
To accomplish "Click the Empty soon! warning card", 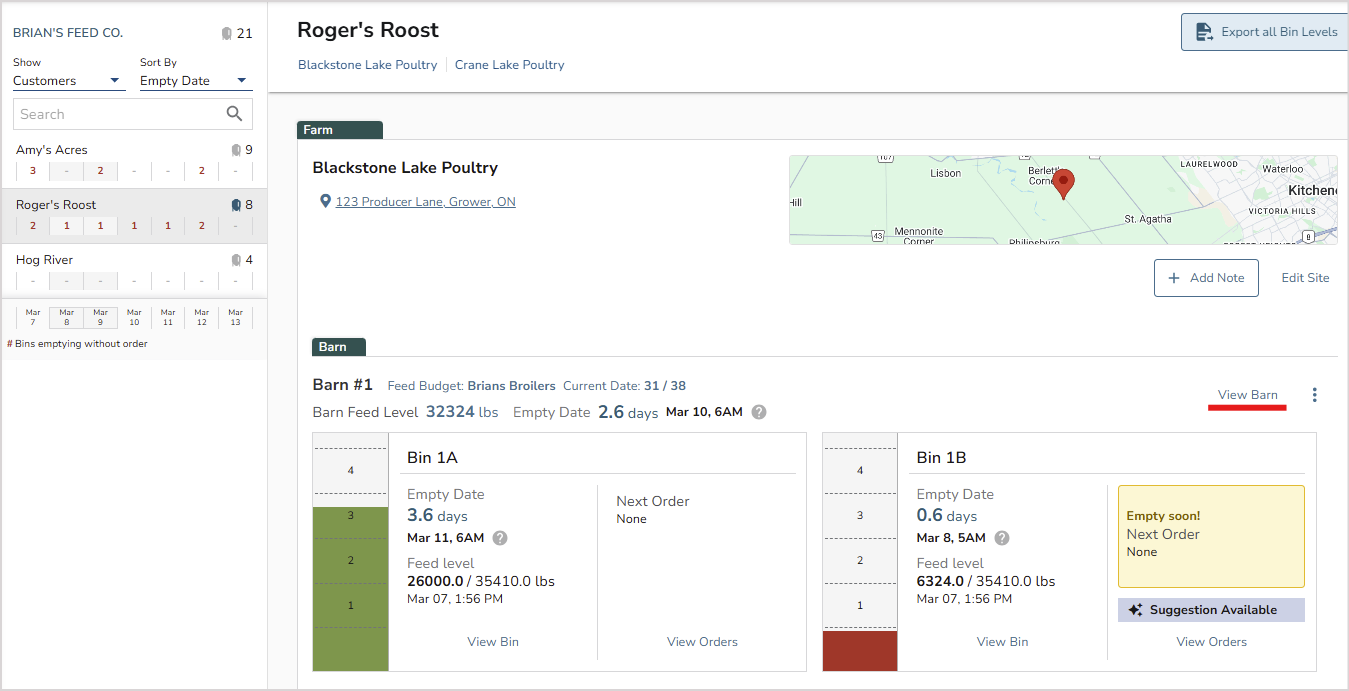I will coord(1211,537).
